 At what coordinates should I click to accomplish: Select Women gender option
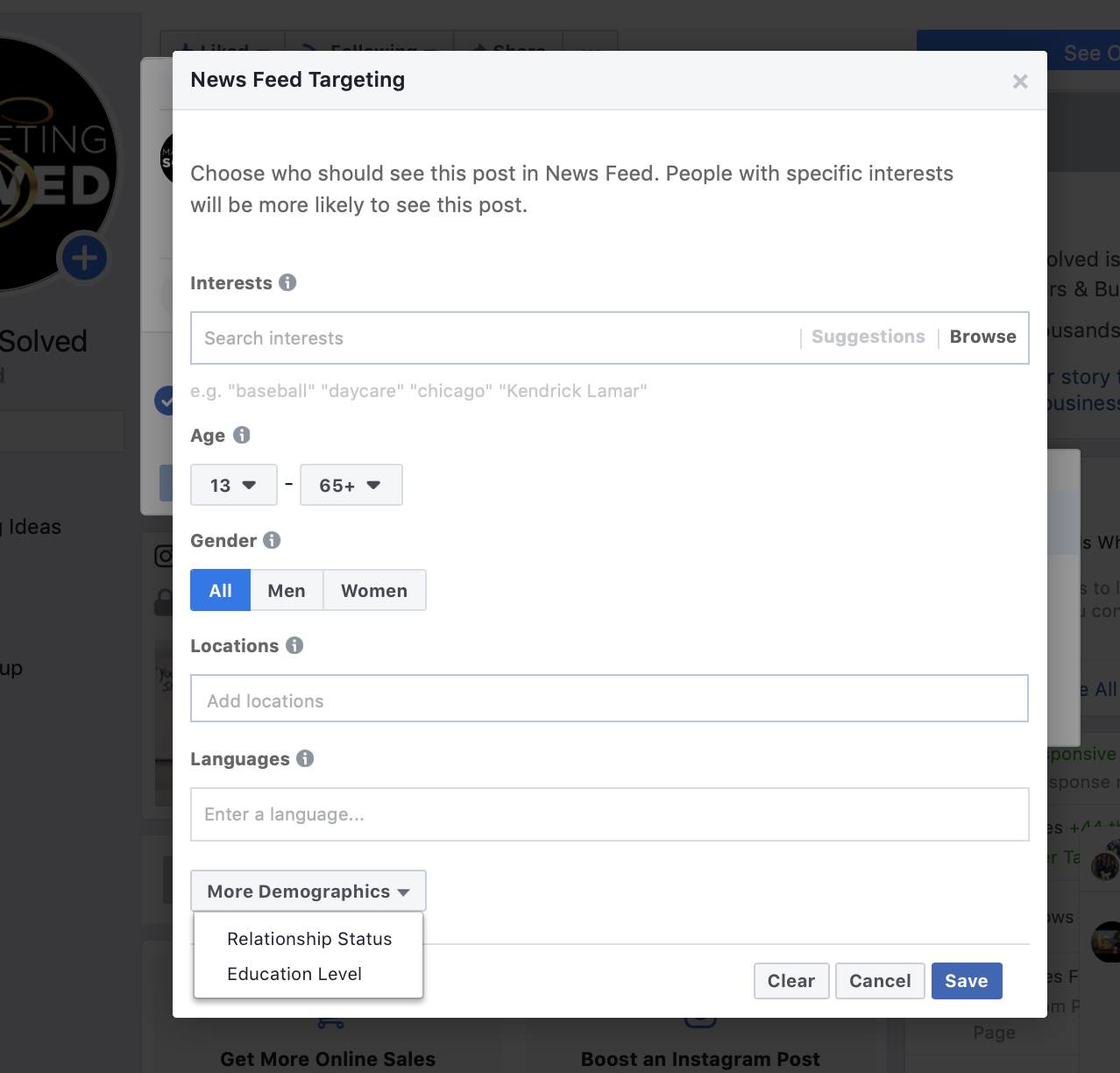click(374, 590)
